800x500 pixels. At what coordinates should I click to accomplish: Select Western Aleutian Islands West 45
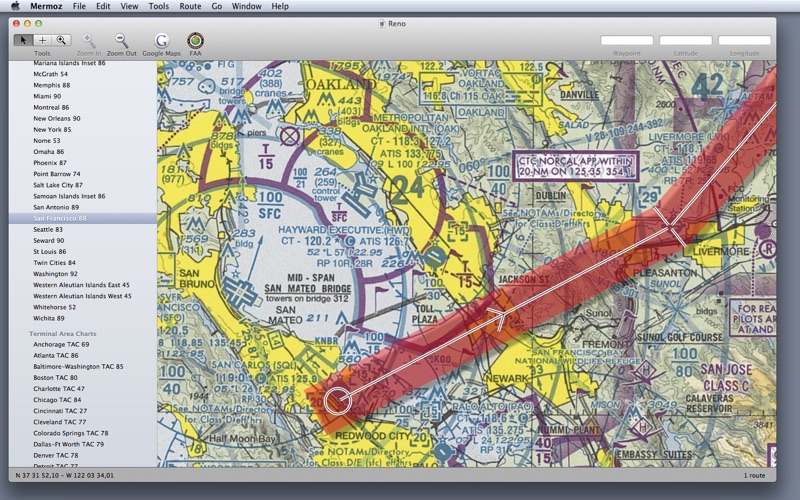(x=82, y=296)
